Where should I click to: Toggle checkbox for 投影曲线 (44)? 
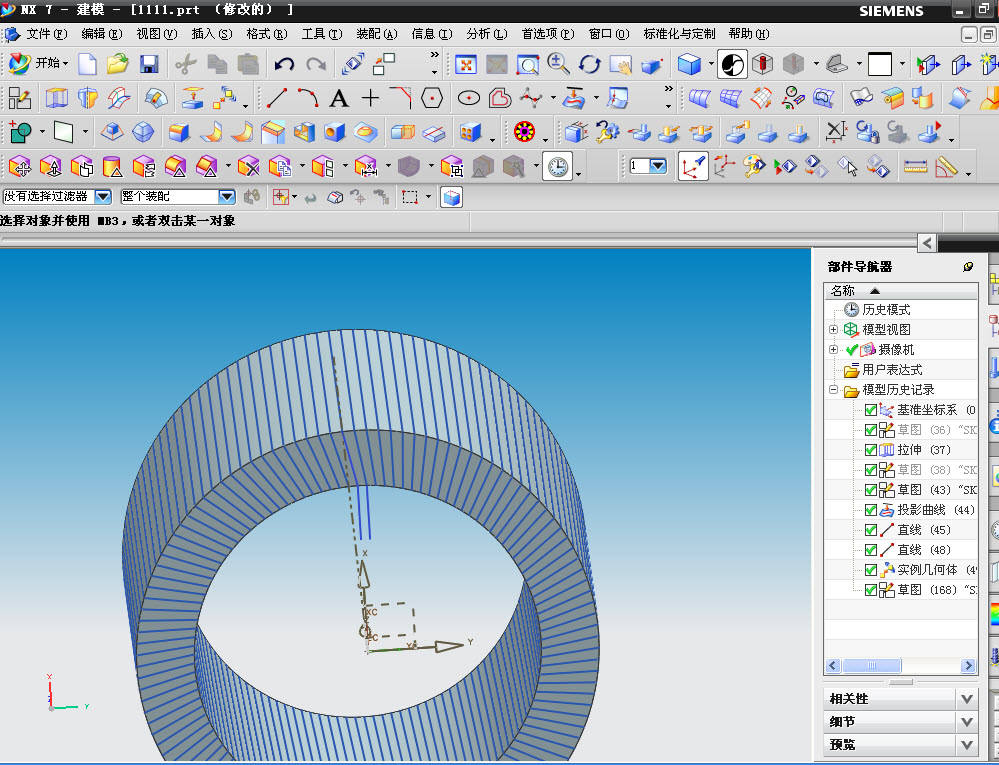tap(871, 510)
